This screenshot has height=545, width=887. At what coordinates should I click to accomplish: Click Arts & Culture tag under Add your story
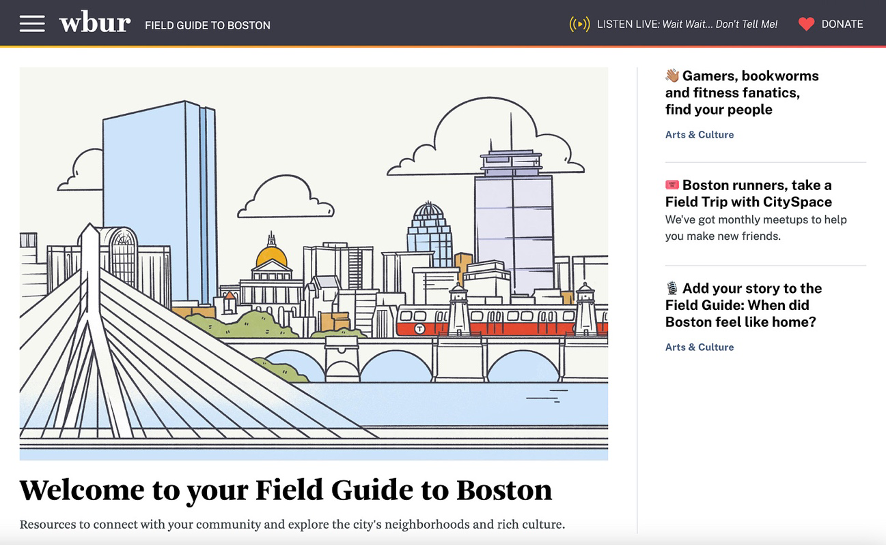(x=699, y=347)
